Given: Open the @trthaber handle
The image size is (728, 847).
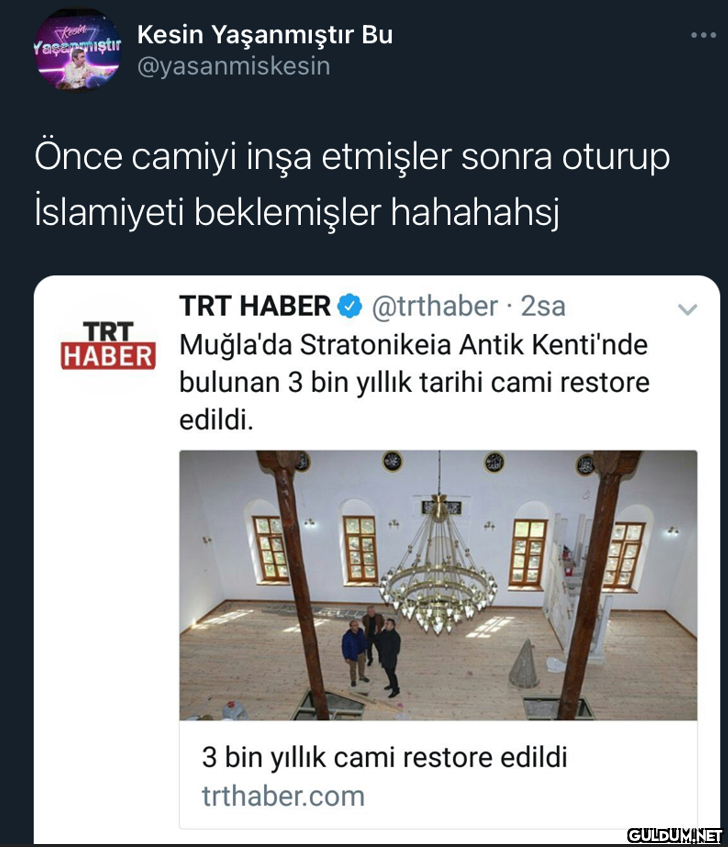Looking at the screenshot, I should coord(435,306).
